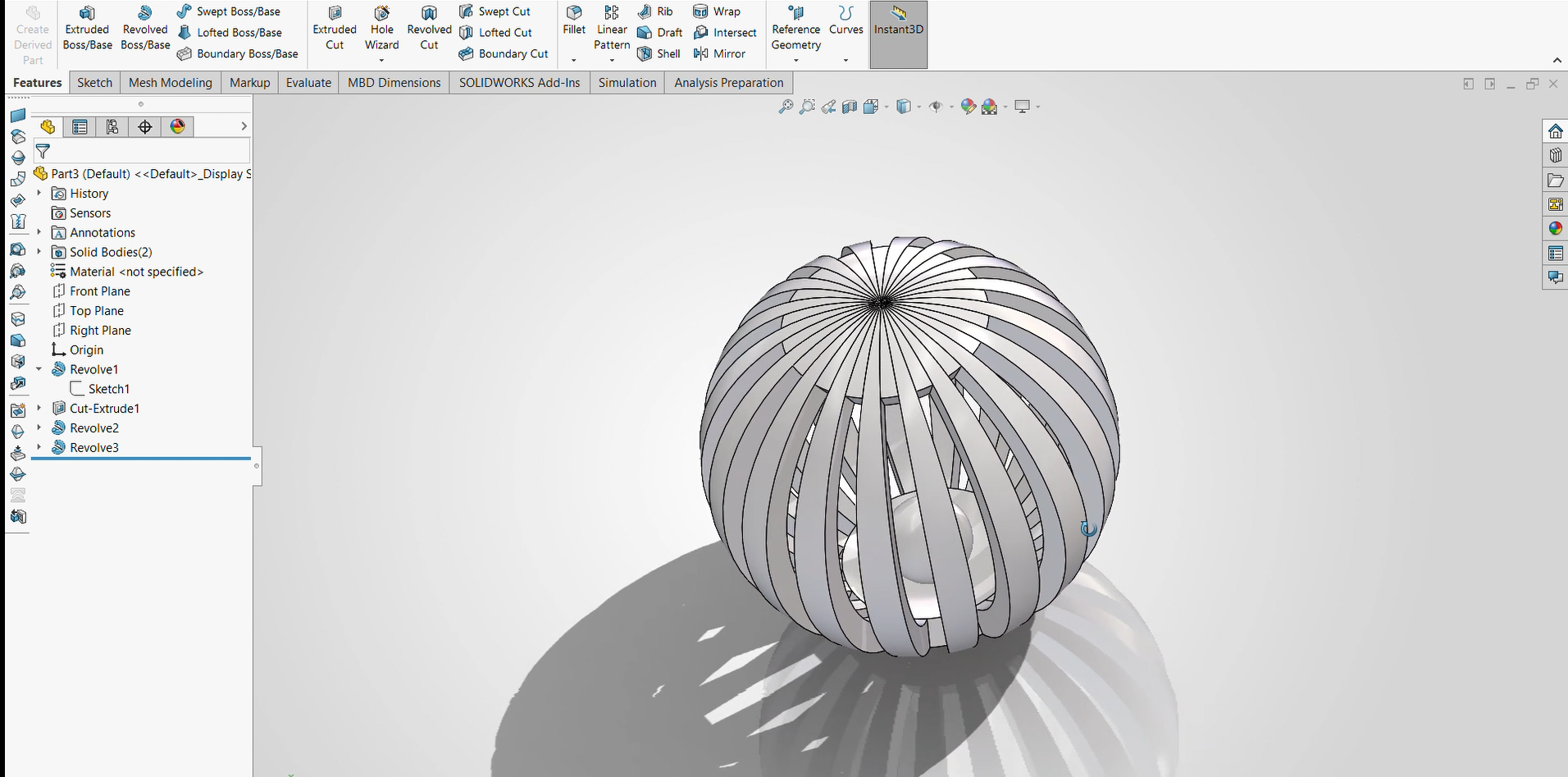Switch to the Markup tab
This screenshot has width=1568, height=777.
pyautogui.click(x=250, y=83)
